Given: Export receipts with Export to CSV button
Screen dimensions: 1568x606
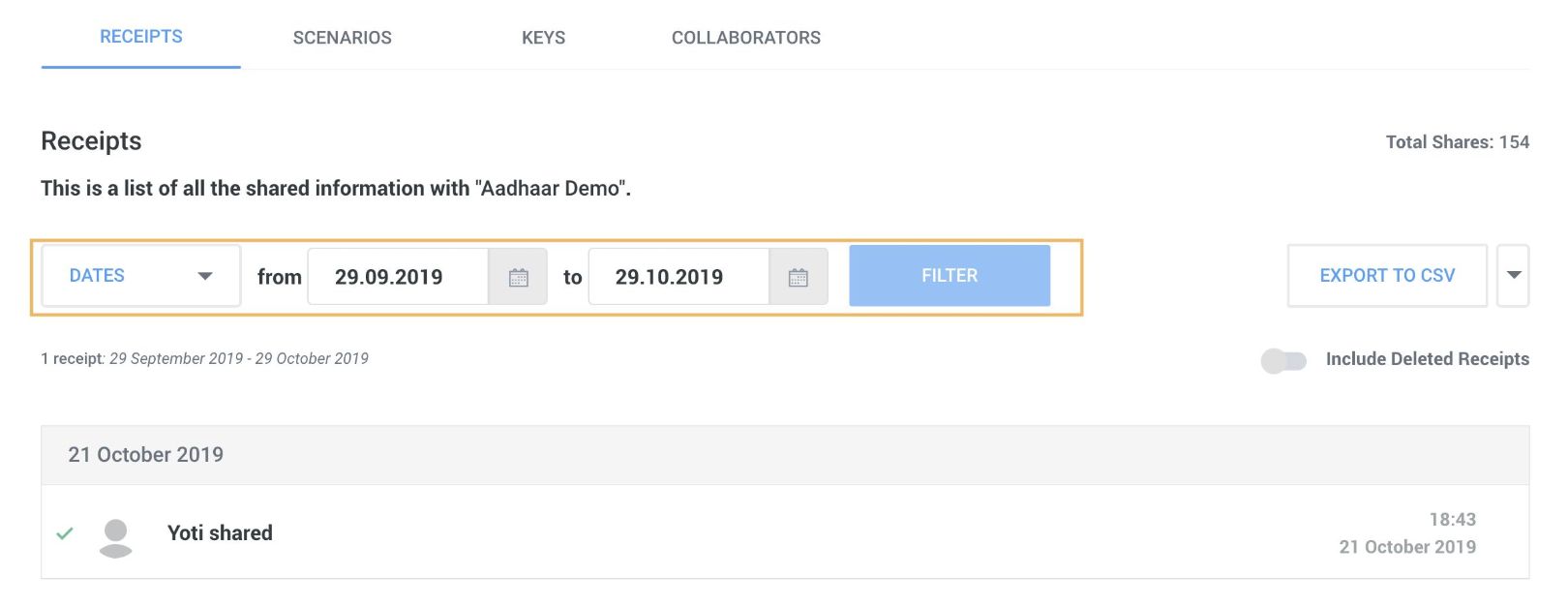Looking at the screenshot, I should click(x=1387, y=276).
